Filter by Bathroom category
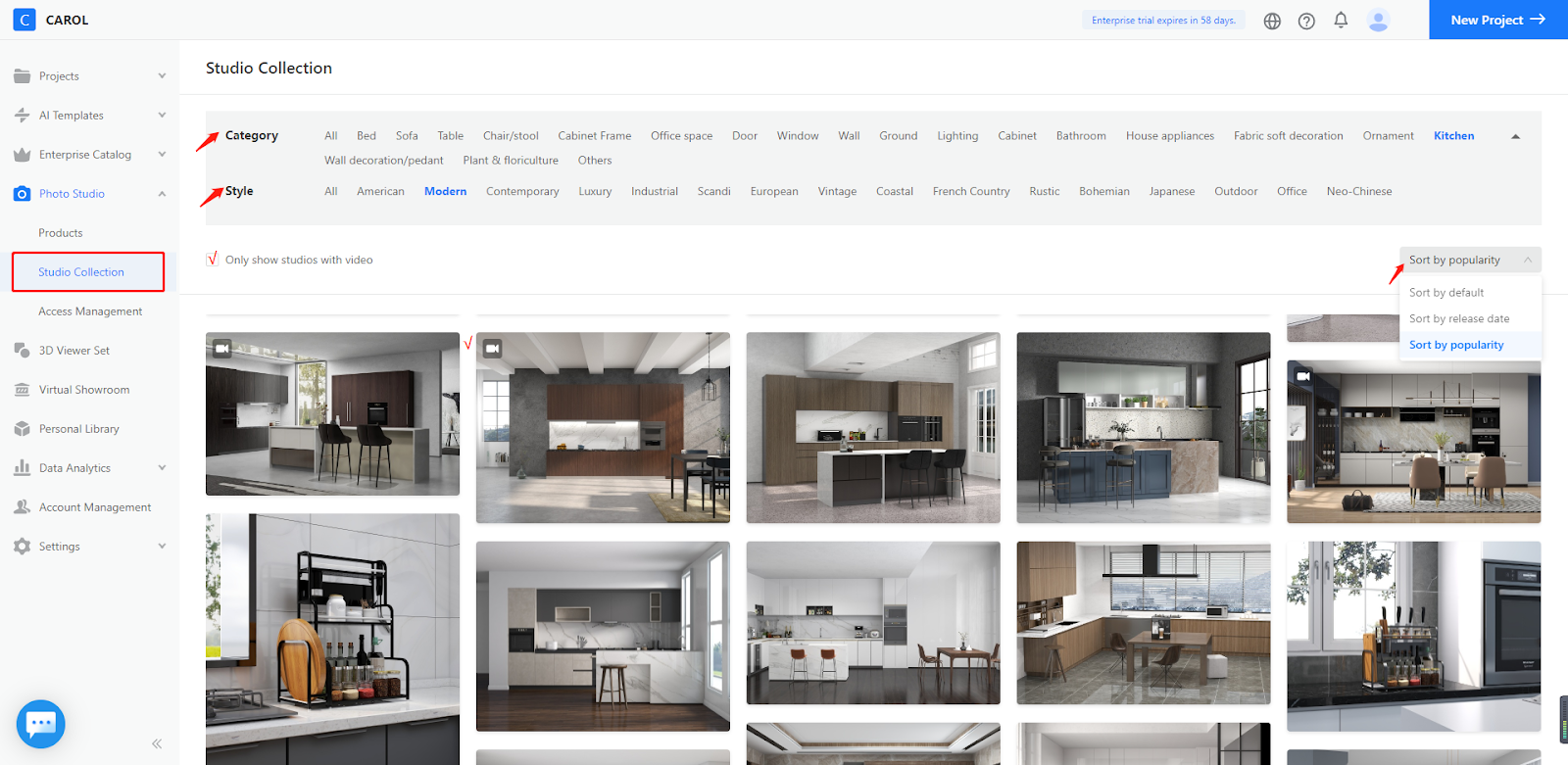This screenshot has width=1568, height=765. pyautogui.click(x=1080, y=136)
